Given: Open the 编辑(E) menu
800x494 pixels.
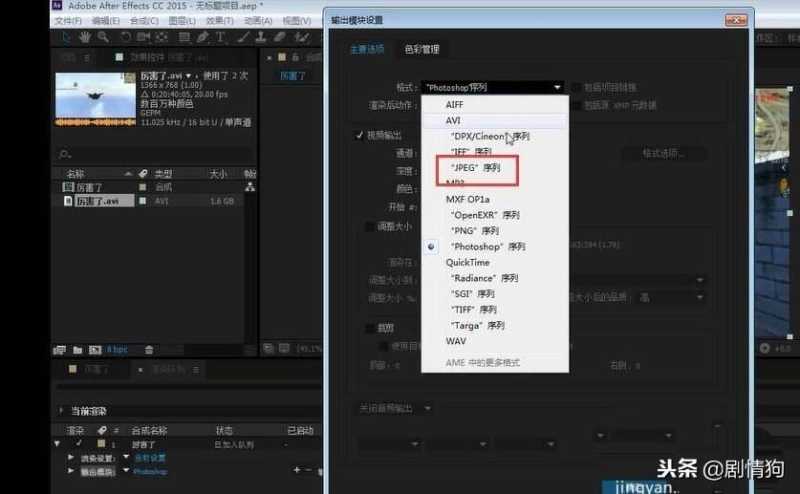Looking at the screenshot, I should pos(106,20).
